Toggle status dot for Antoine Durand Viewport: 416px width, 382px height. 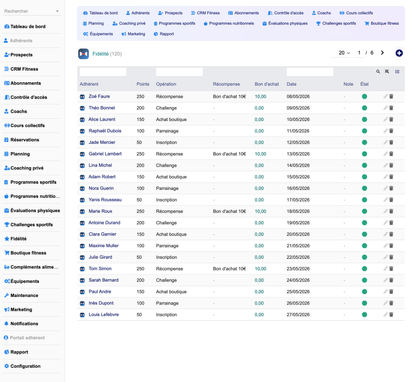[364, 223]
